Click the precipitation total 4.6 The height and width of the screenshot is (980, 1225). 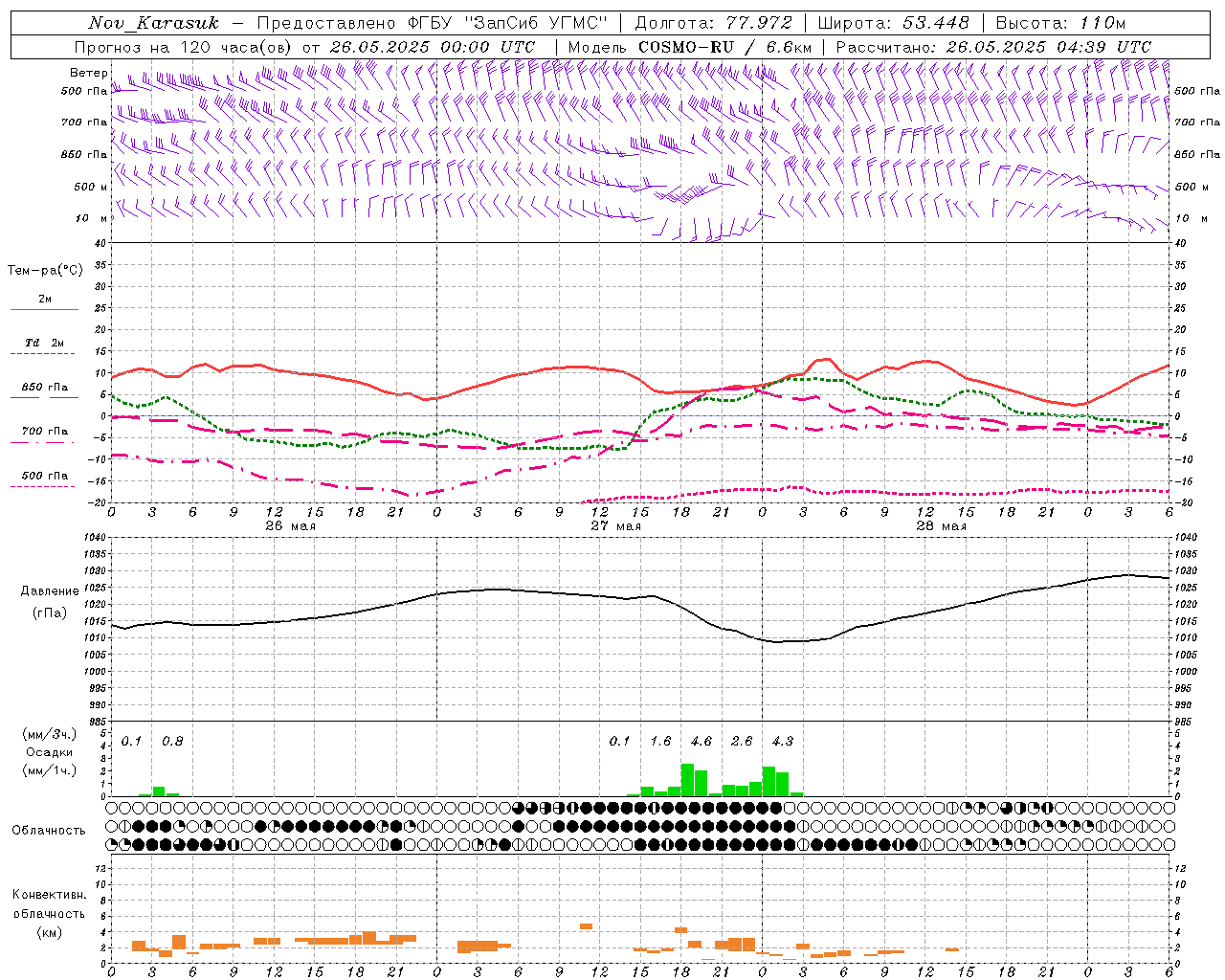pos(702,741)
